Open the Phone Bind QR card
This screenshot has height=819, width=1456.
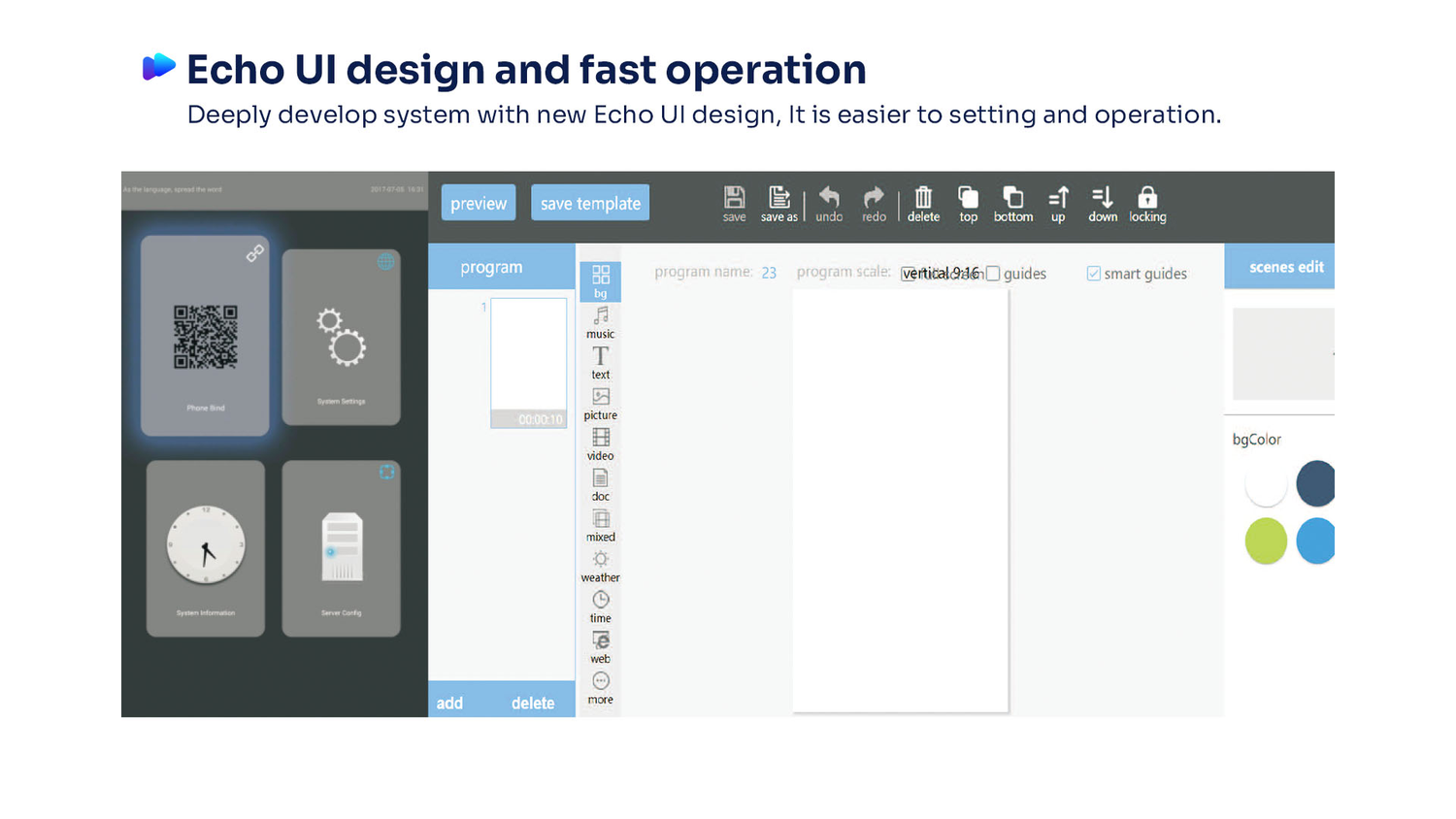click(x=205, y=336)
